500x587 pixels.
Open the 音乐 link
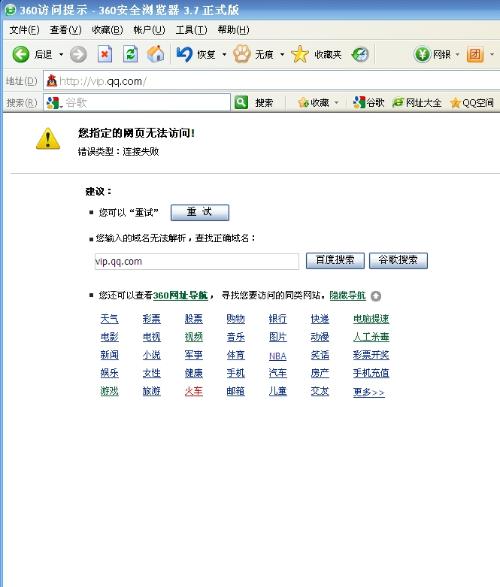(235, 337)
